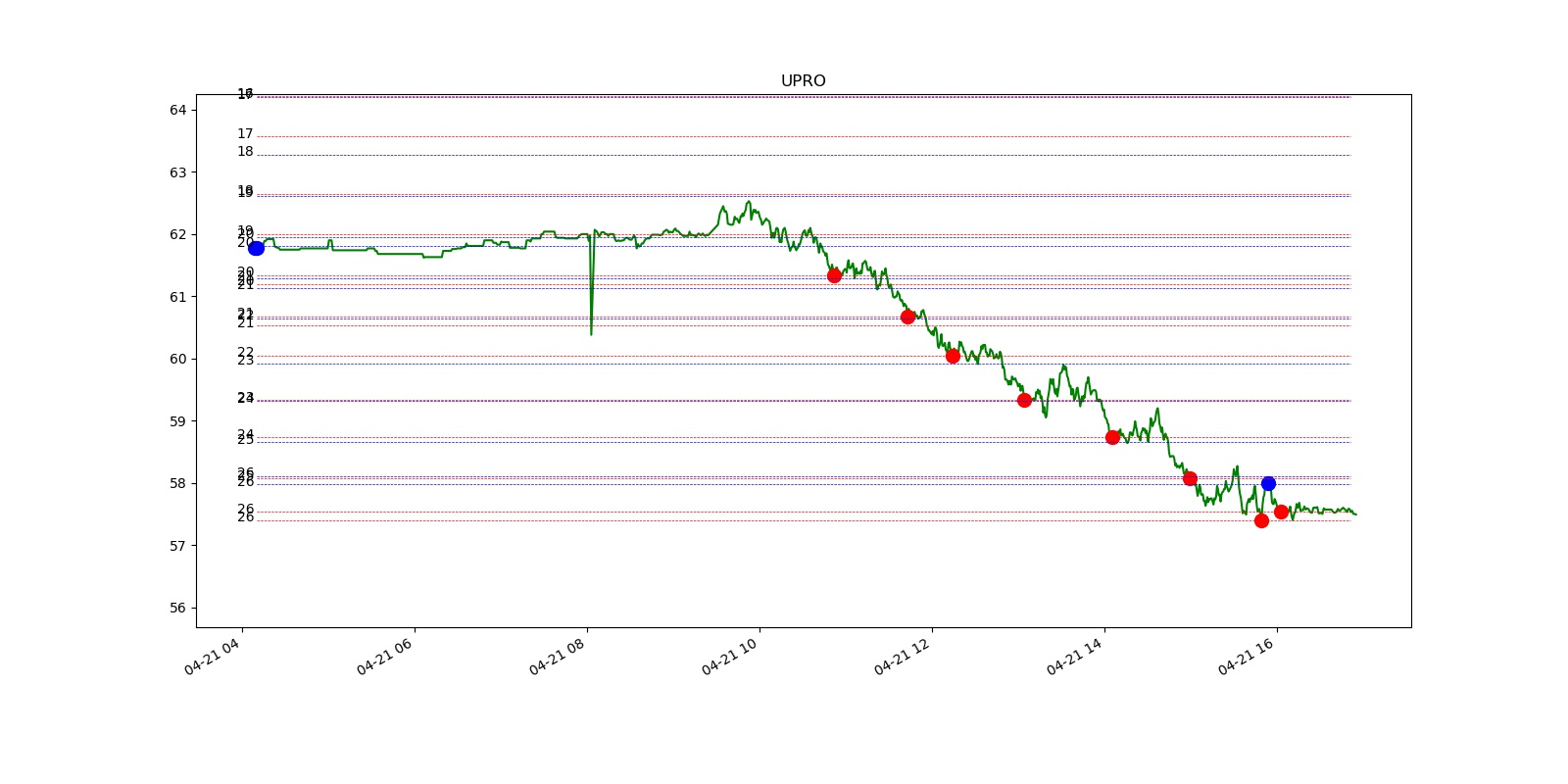
Task: Select the last red marker, just after 16:00
Action: tap(1281, 512)
